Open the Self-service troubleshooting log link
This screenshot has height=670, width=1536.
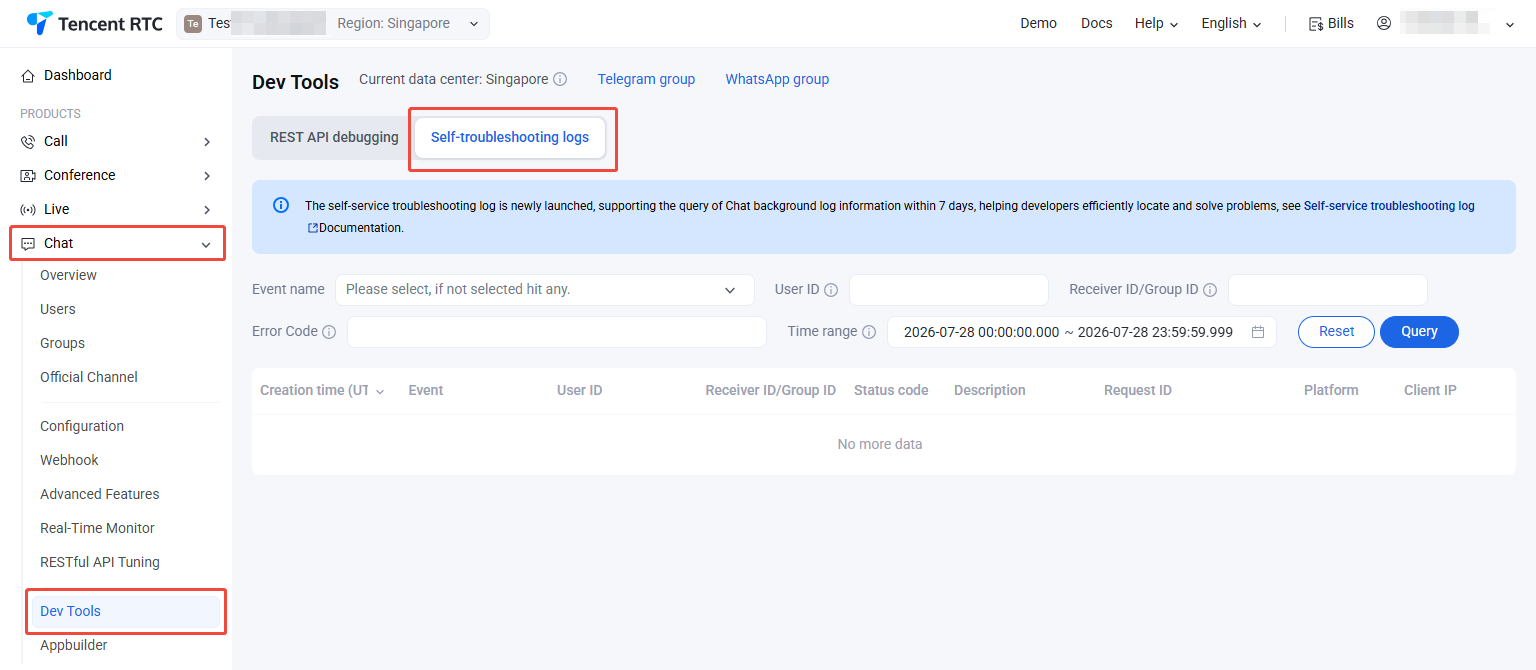[x=1389, y=206]
